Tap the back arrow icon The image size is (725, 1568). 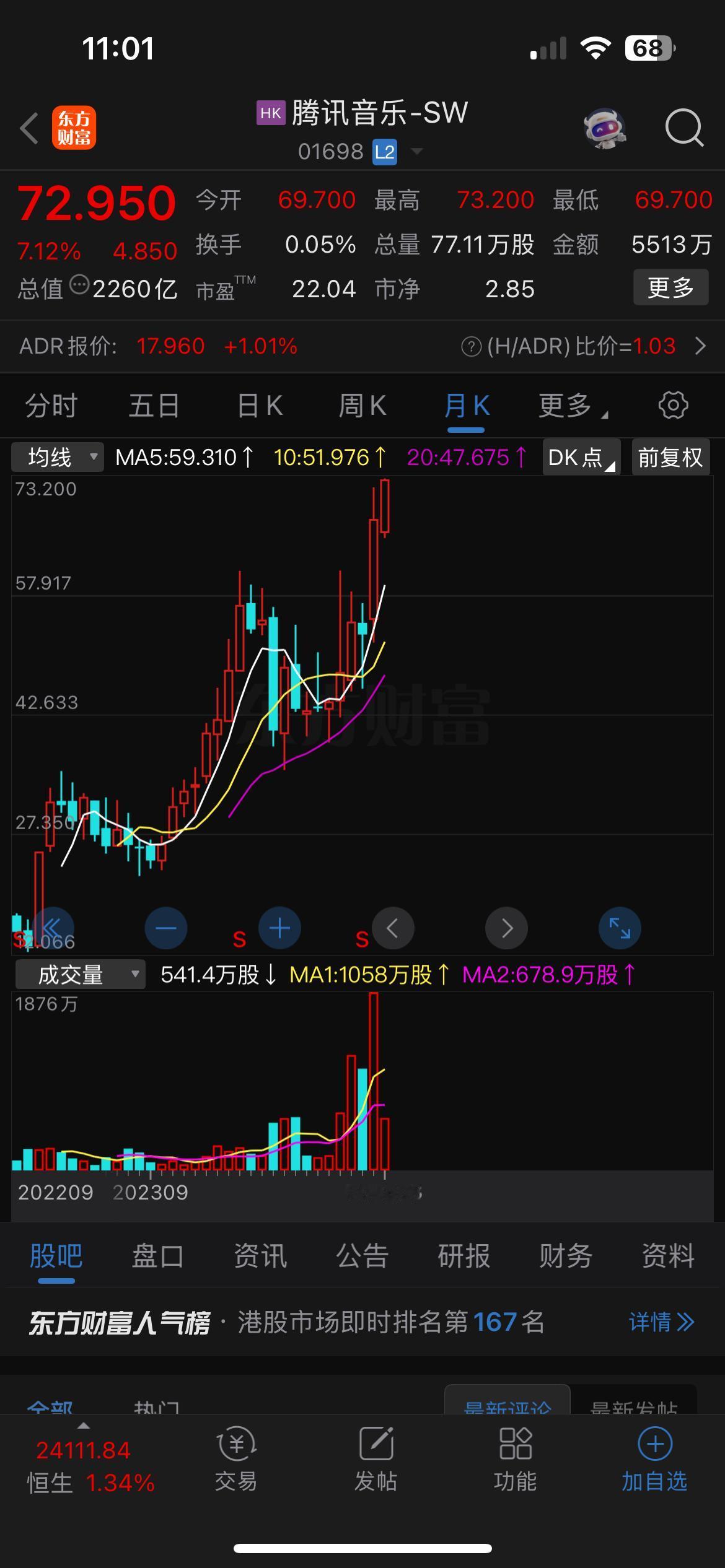tap(29, 129)
